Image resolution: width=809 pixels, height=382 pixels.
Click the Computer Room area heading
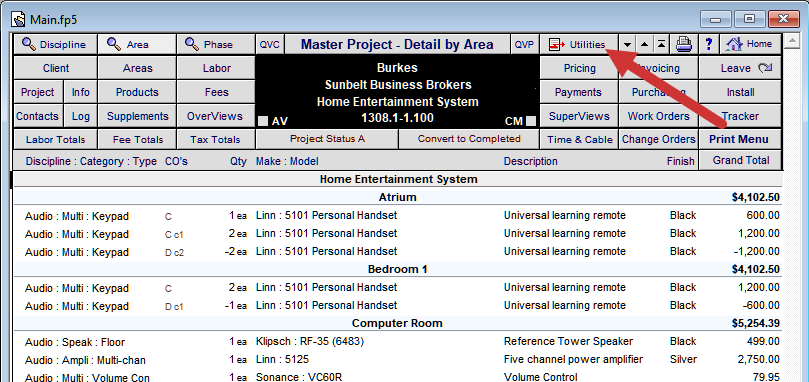pyautogui.click(x=397, y=323)
